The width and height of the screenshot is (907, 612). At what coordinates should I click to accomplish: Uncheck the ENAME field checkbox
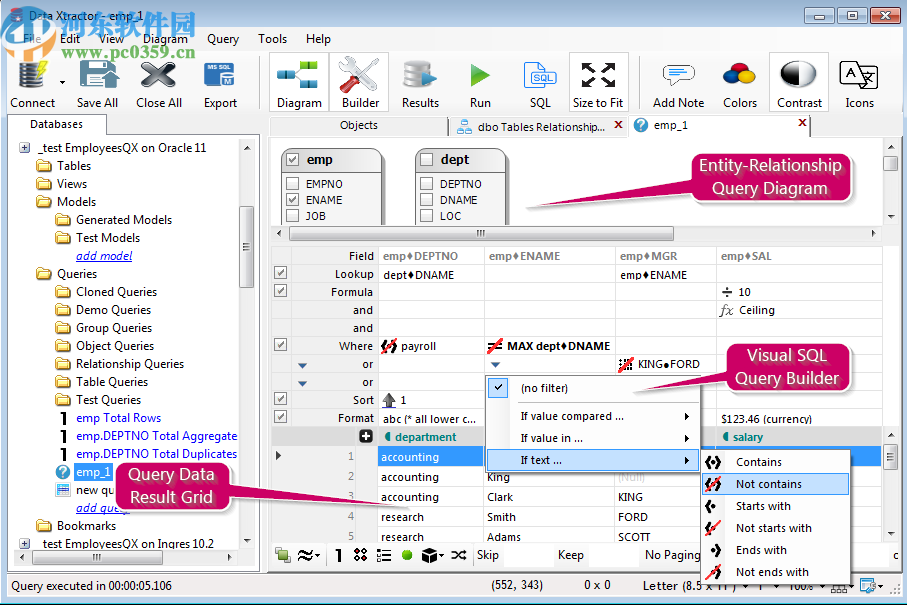coord(293,200)
